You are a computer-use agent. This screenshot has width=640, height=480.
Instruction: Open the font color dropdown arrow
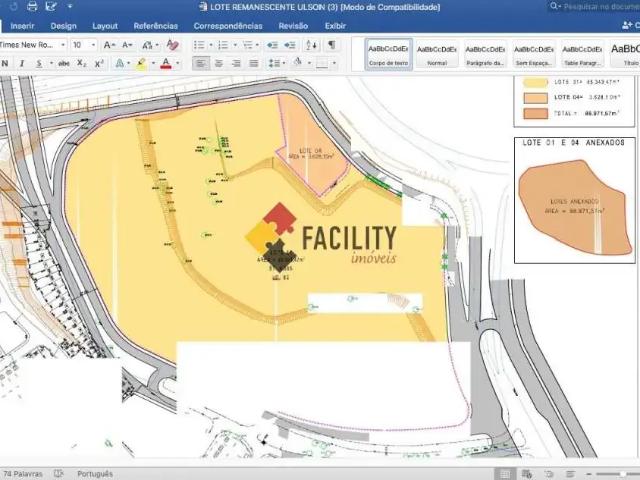coord(178,63)
